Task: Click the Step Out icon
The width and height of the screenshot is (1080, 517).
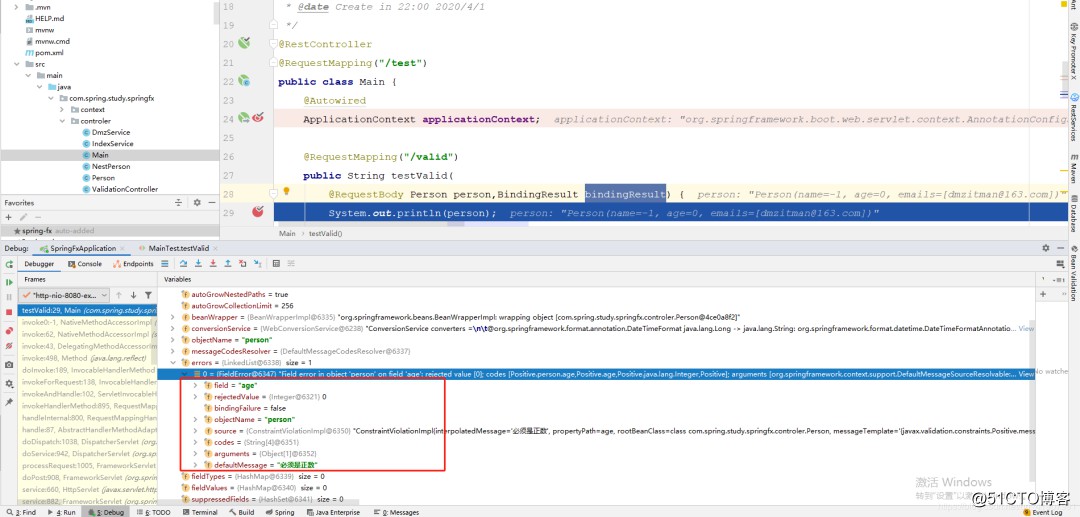Action: [x=227, y=264]
